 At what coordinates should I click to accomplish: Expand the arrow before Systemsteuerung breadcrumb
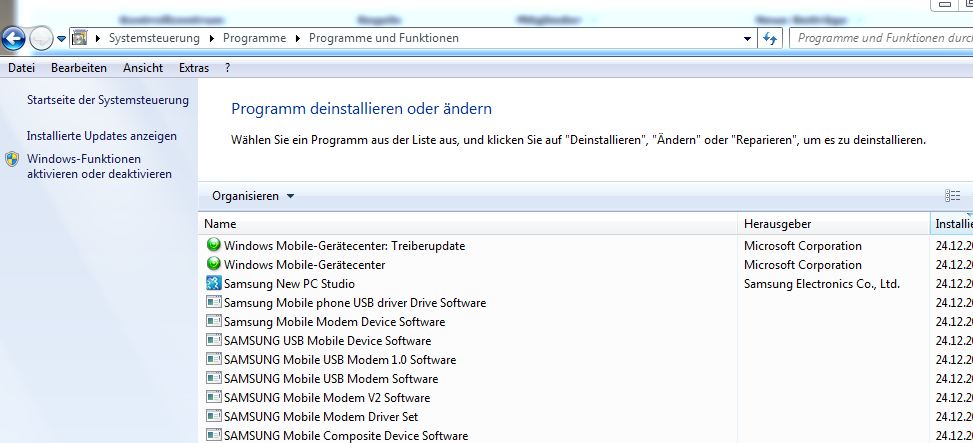[97, 38]
